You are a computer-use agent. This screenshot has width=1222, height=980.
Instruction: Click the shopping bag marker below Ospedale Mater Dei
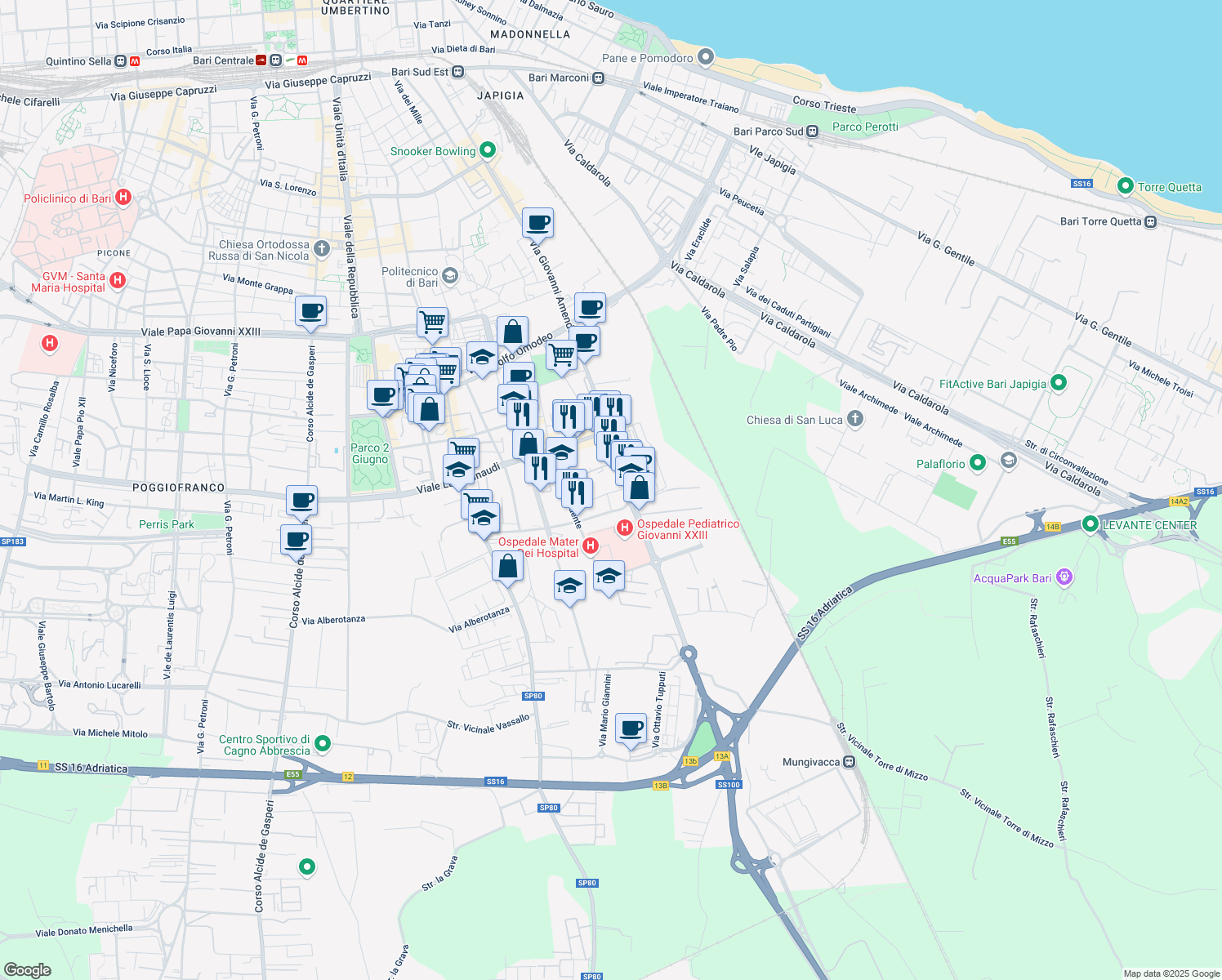point(507,566)
